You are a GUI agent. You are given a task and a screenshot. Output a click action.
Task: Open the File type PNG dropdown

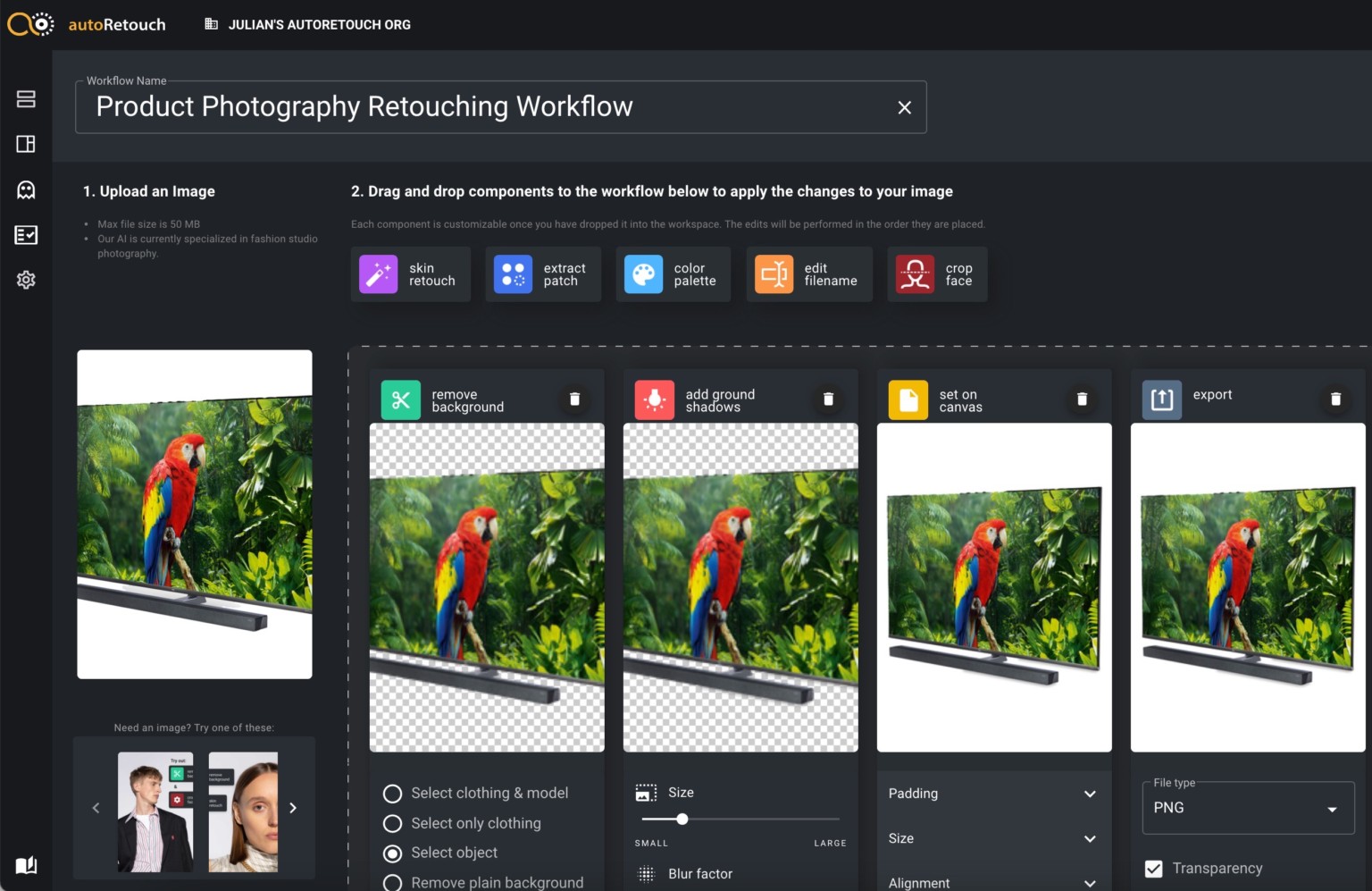point(1248,808)
